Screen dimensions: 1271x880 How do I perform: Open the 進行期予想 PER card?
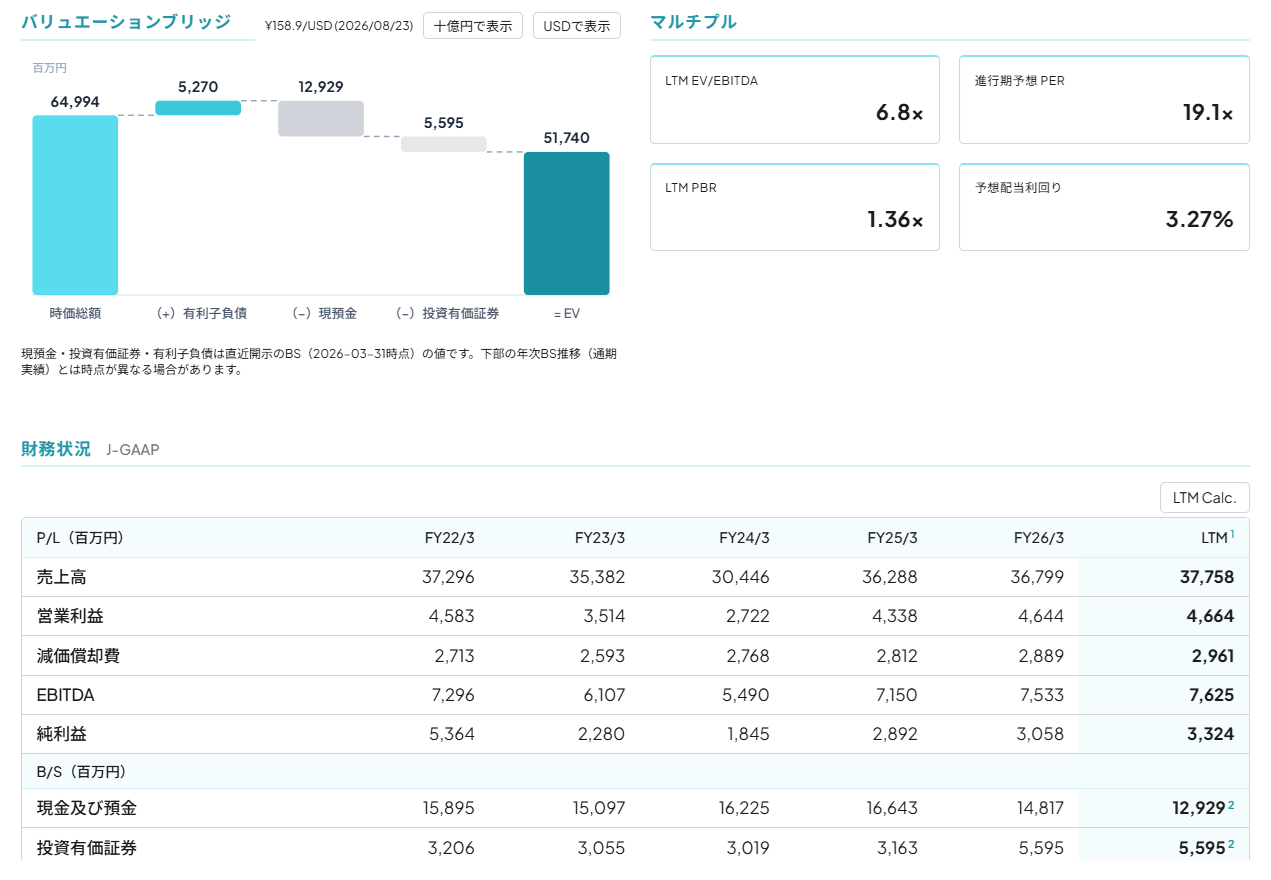pyautogui.click(x=1104, y=100)
